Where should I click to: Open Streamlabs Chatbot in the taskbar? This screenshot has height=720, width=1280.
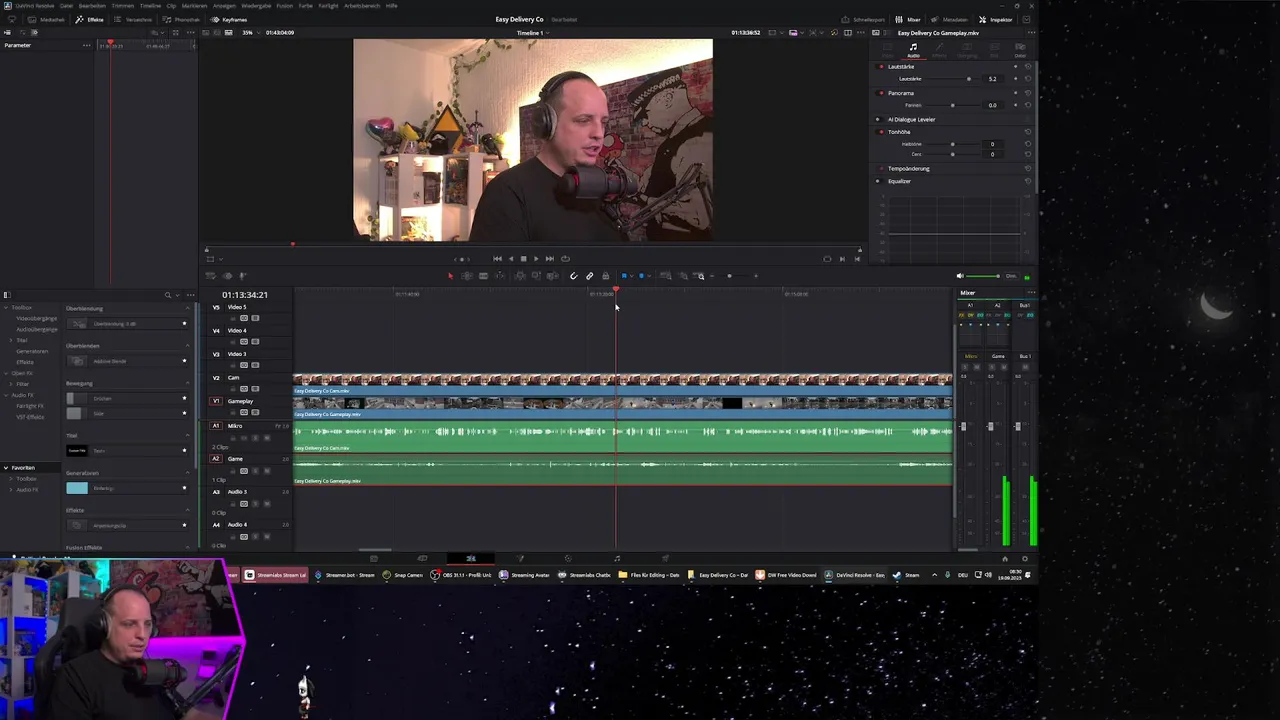pyautogui.click(x=584, y=575)
